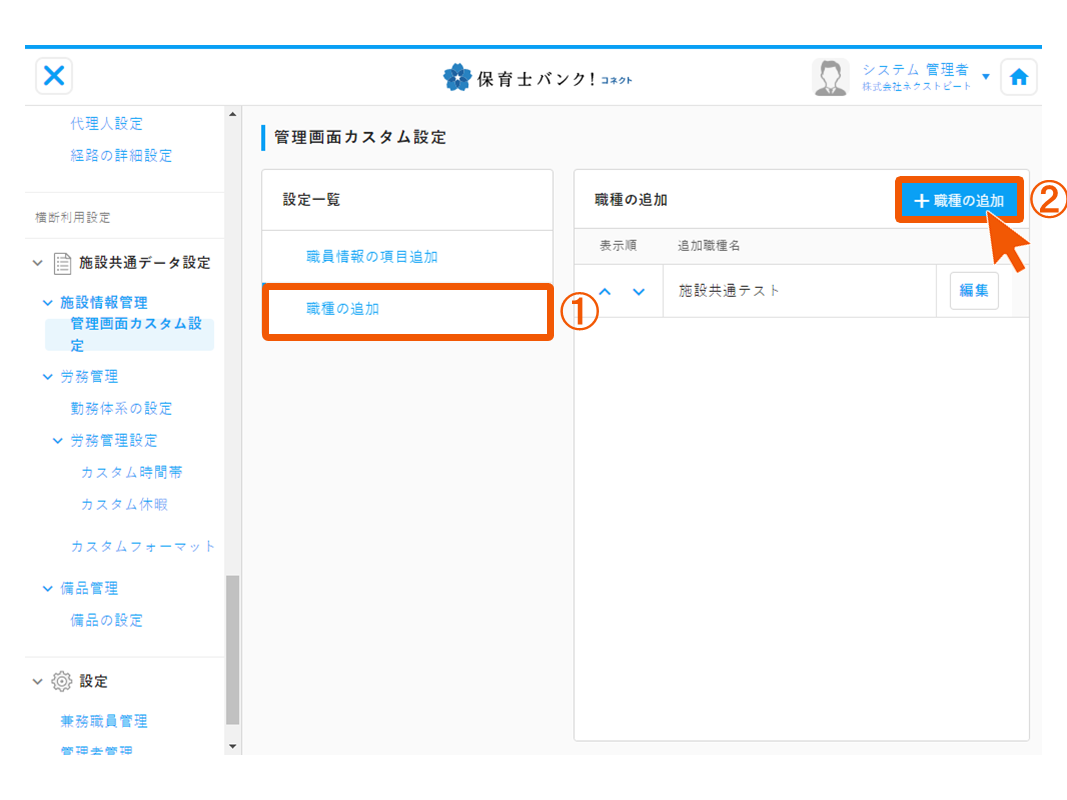The image size is (1067, 800).
Task: Move 施設共通テスト up with up arrow
Action: pos(604,292)
